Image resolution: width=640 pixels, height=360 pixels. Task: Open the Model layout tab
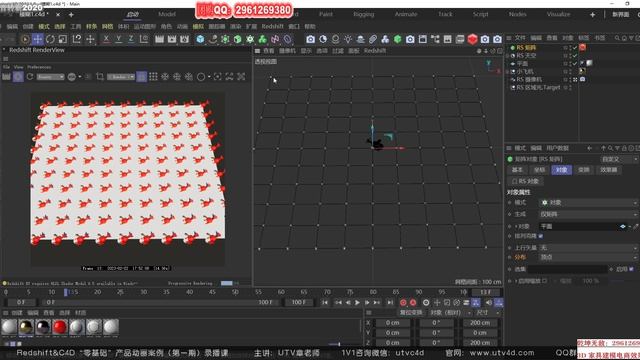pyautogui.click(x=167, y=14)
